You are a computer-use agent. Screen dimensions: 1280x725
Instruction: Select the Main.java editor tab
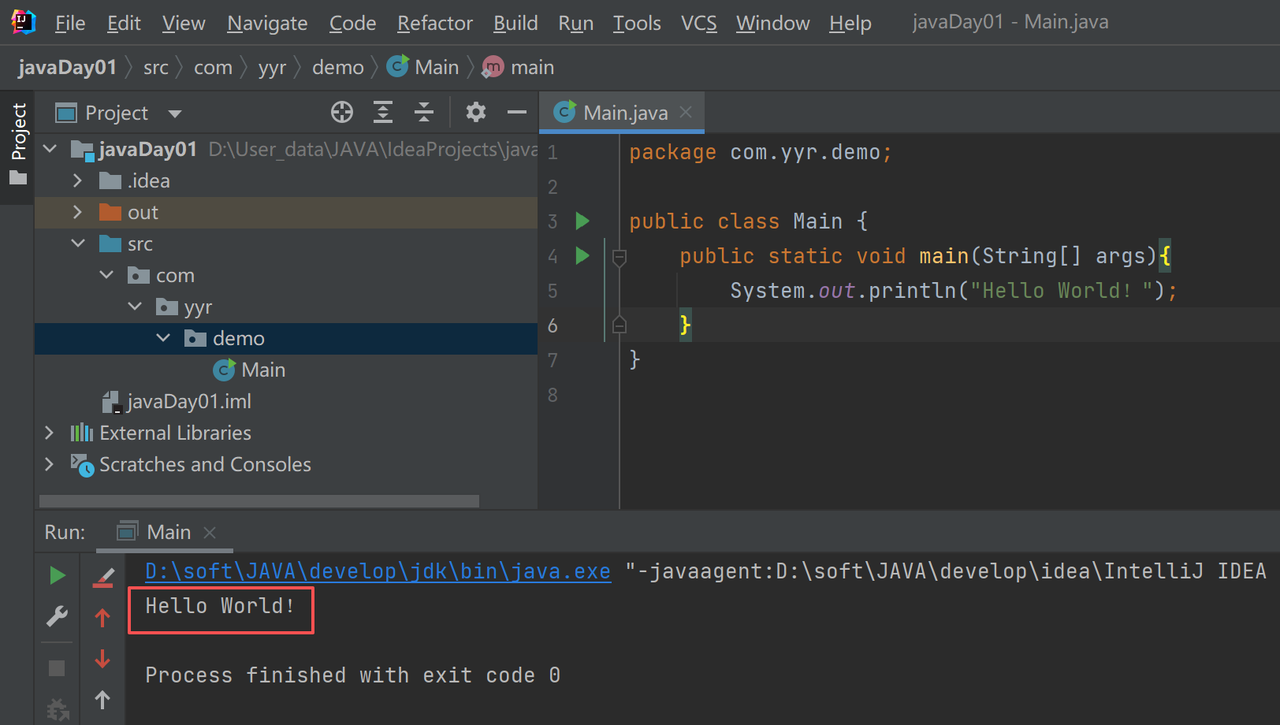[x=621, y=112]
